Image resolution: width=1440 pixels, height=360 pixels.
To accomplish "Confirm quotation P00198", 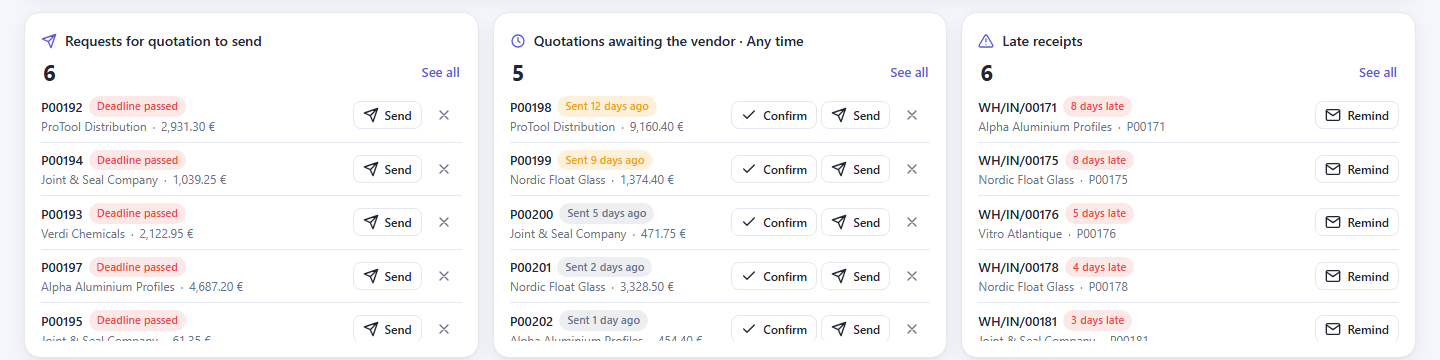I will [x=774, y=115].
